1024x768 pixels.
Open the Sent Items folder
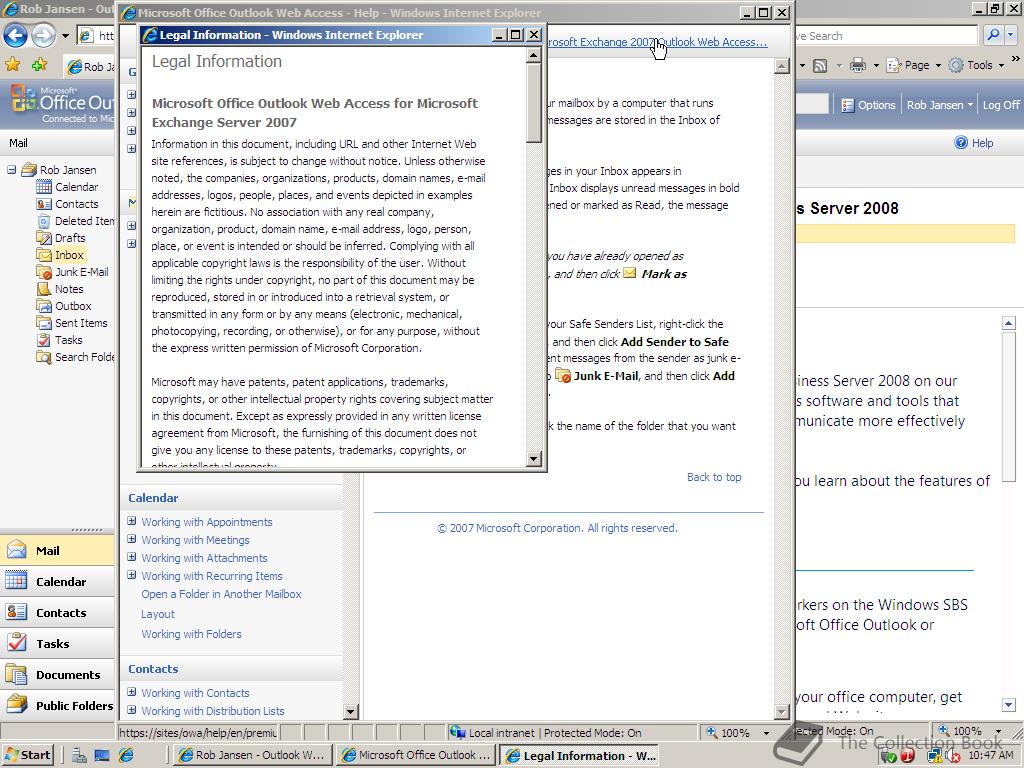coord(80,323)
